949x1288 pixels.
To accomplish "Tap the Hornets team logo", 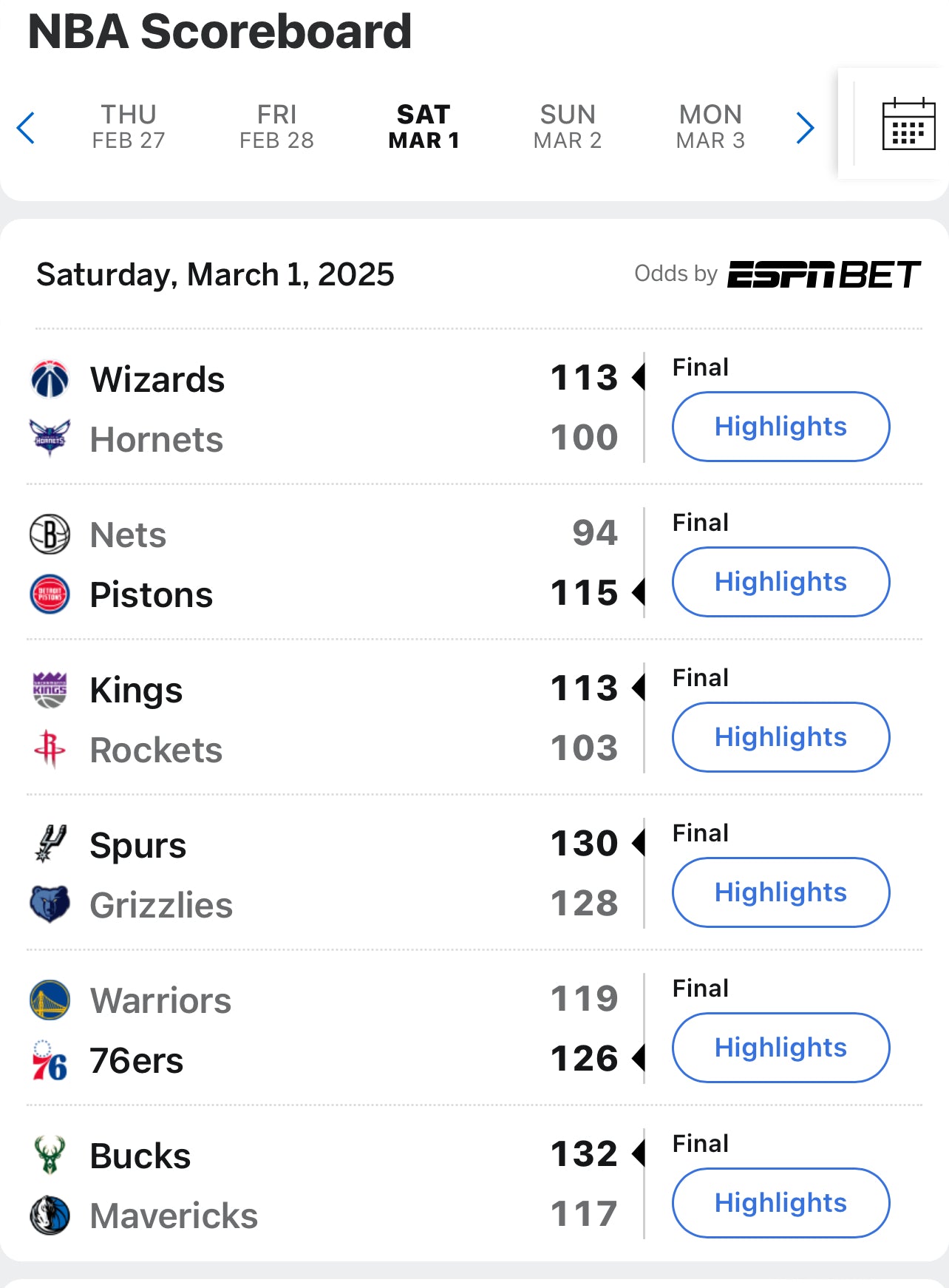I will [50, 438].
